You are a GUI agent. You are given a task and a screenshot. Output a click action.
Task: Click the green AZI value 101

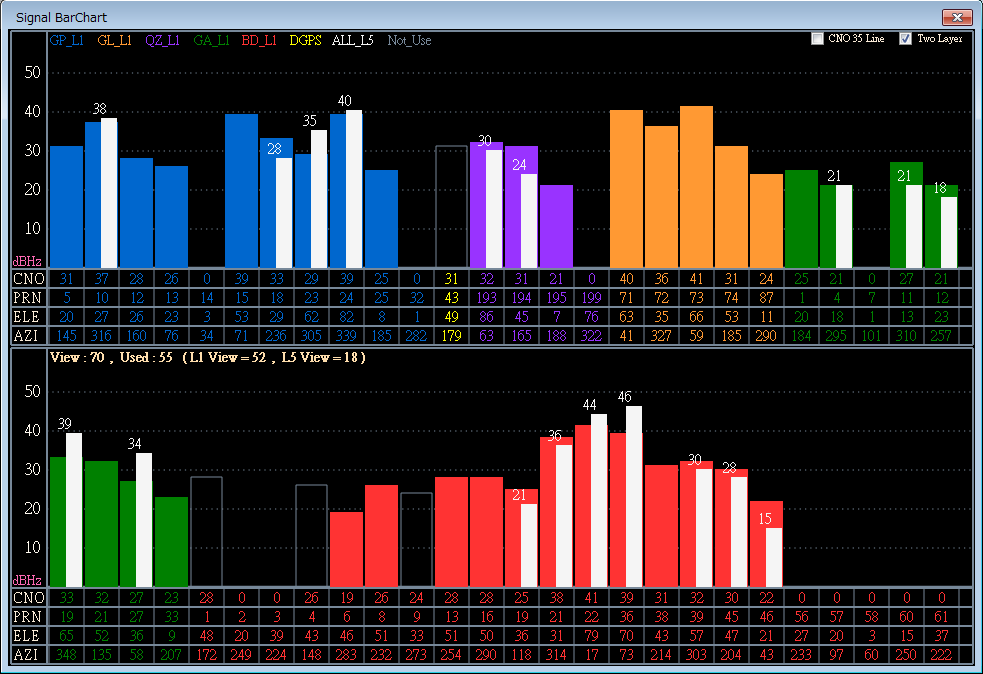point(871,335)
